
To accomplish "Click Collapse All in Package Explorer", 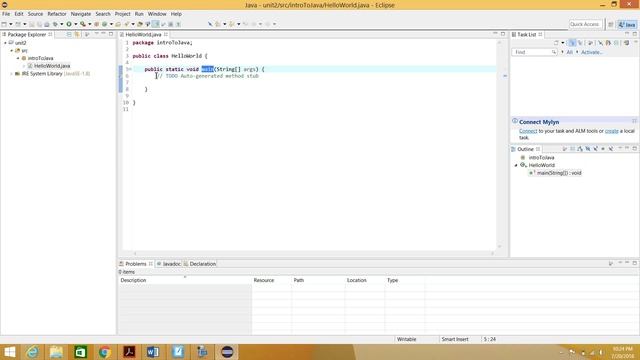I will (69, 34).
